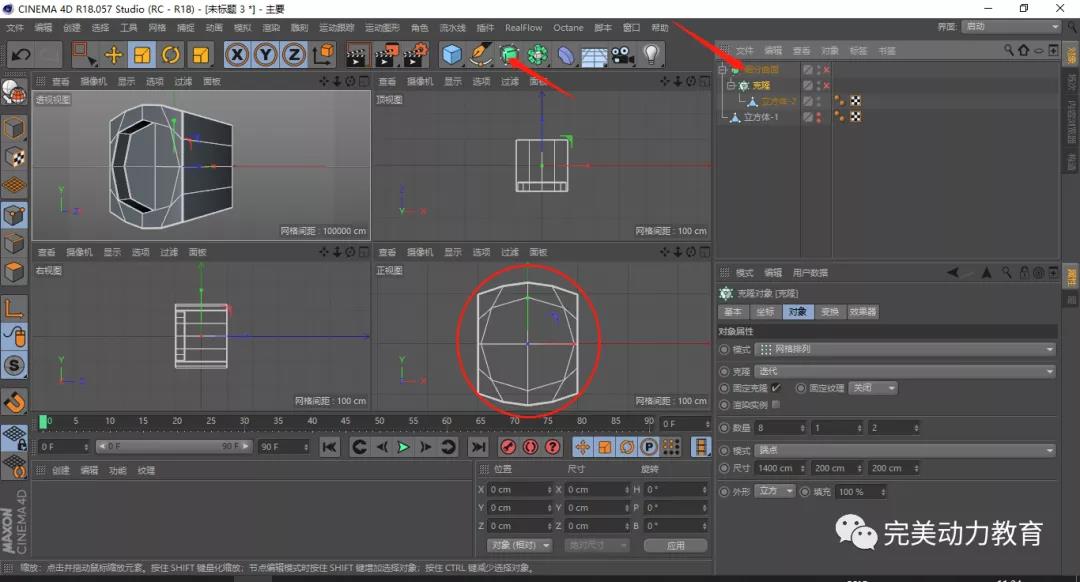
Task: Add a Light object
Action: [x=652, y=54]
